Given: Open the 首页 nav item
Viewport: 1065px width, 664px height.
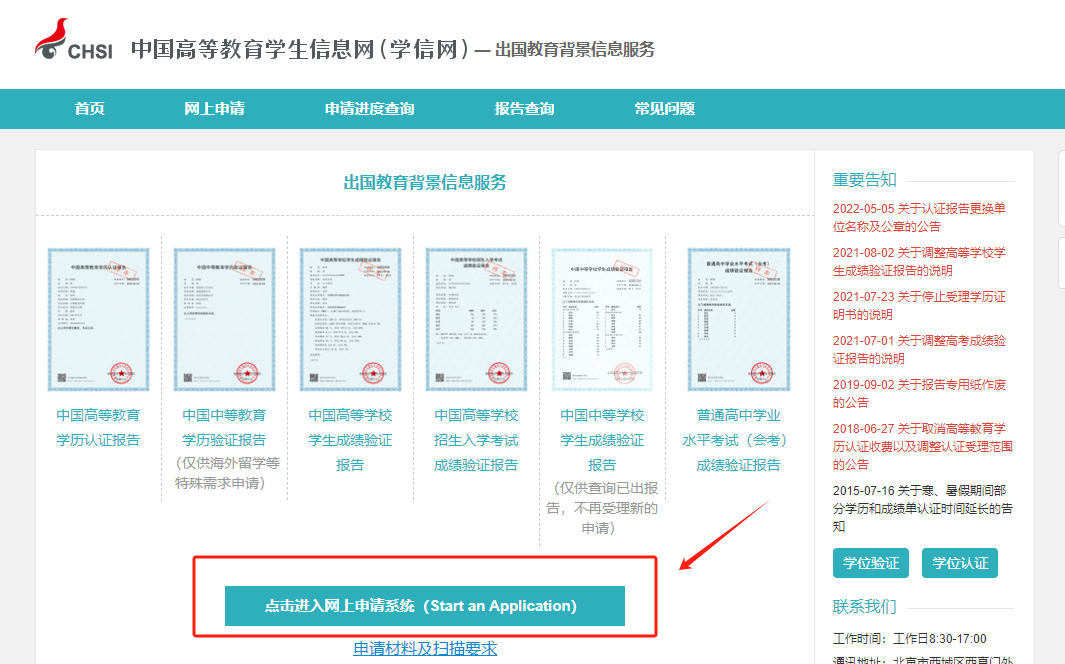Looking at the screenshot, I should click(90, 109).
